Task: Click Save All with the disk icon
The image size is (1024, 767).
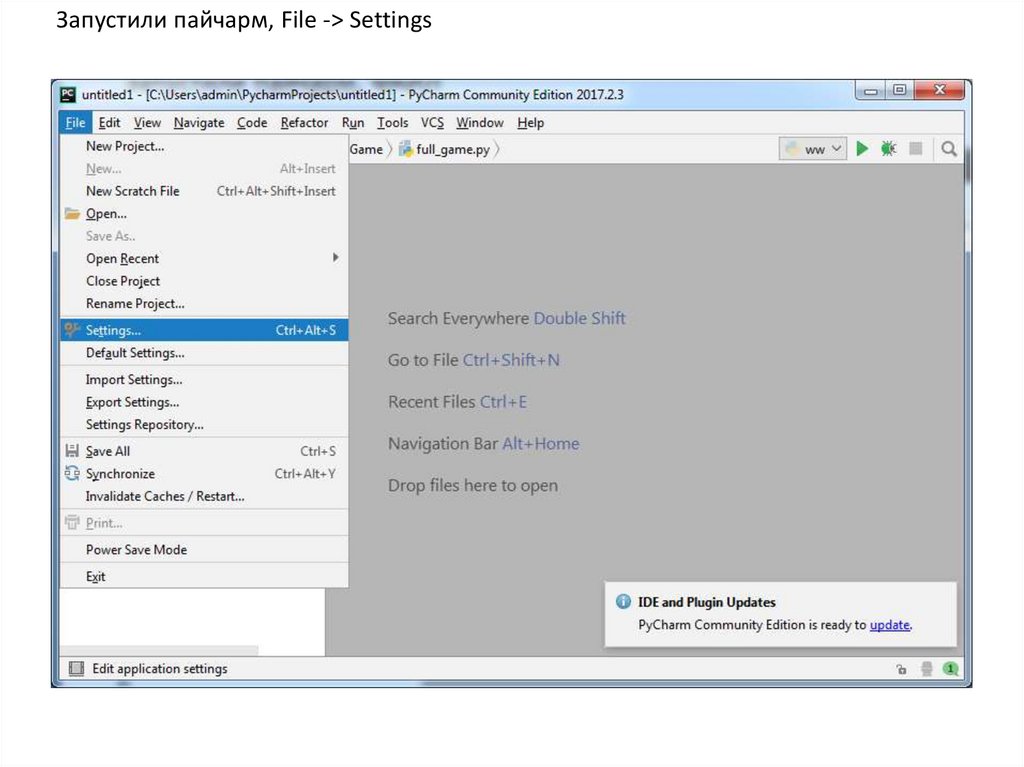Action: coord(108,451)
